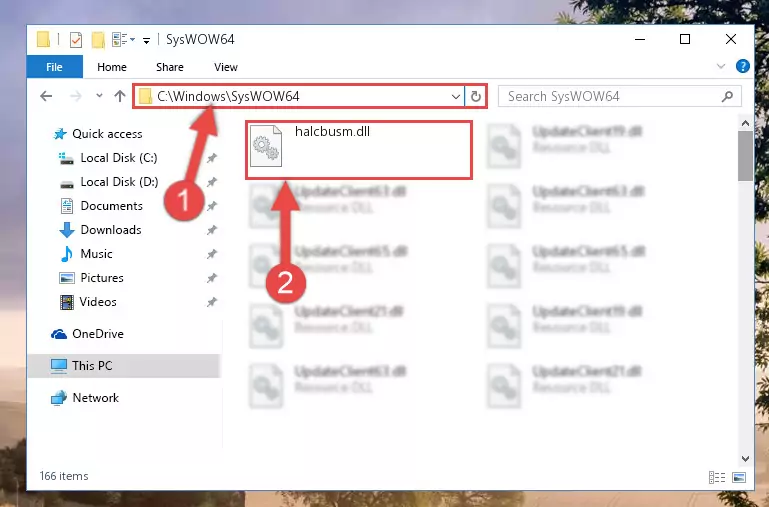Switch to Details view in status bar
The width and height of the screenshot is (769, 507).
pyautogui.click(x=717, y=477)
